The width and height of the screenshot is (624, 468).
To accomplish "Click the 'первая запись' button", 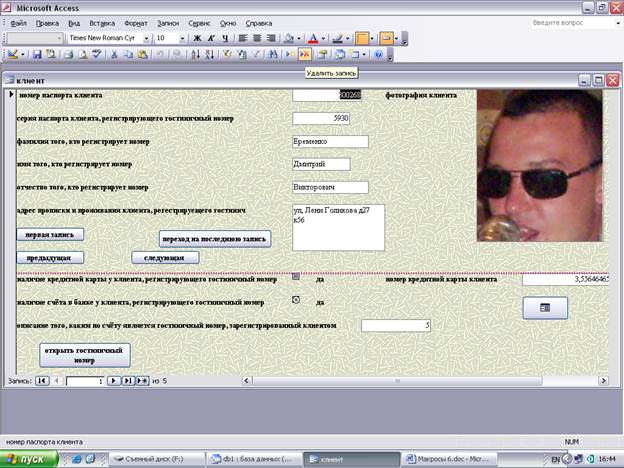I will [x=50, y=235].
